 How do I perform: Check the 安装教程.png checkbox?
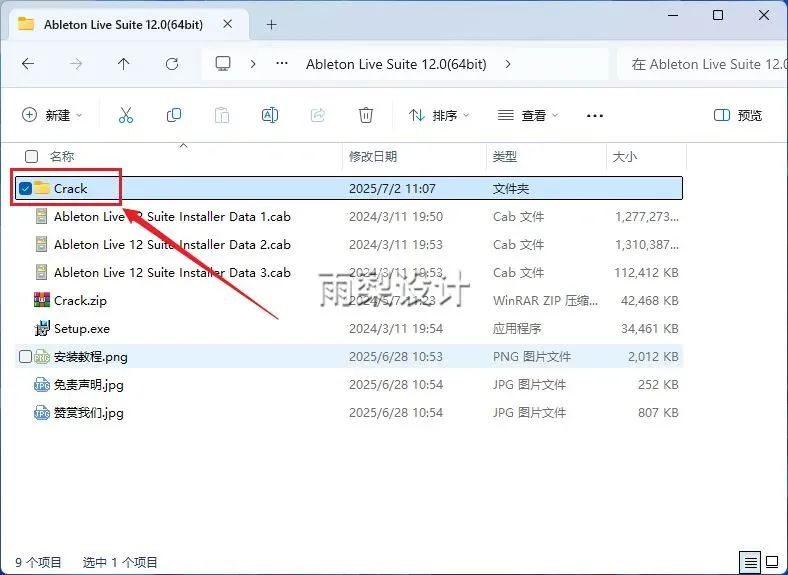point(25,356)
